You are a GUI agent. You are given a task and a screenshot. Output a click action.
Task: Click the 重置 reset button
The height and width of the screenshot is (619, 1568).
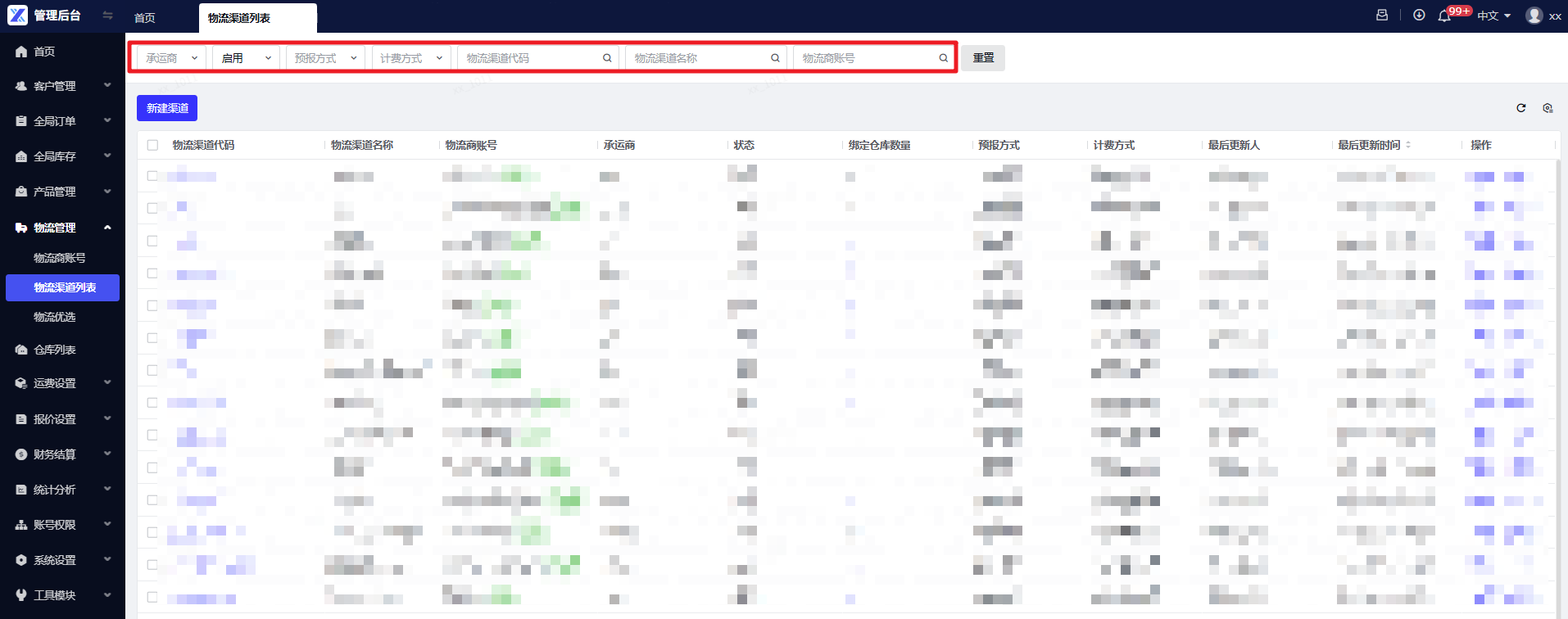(x=983, y=58)
